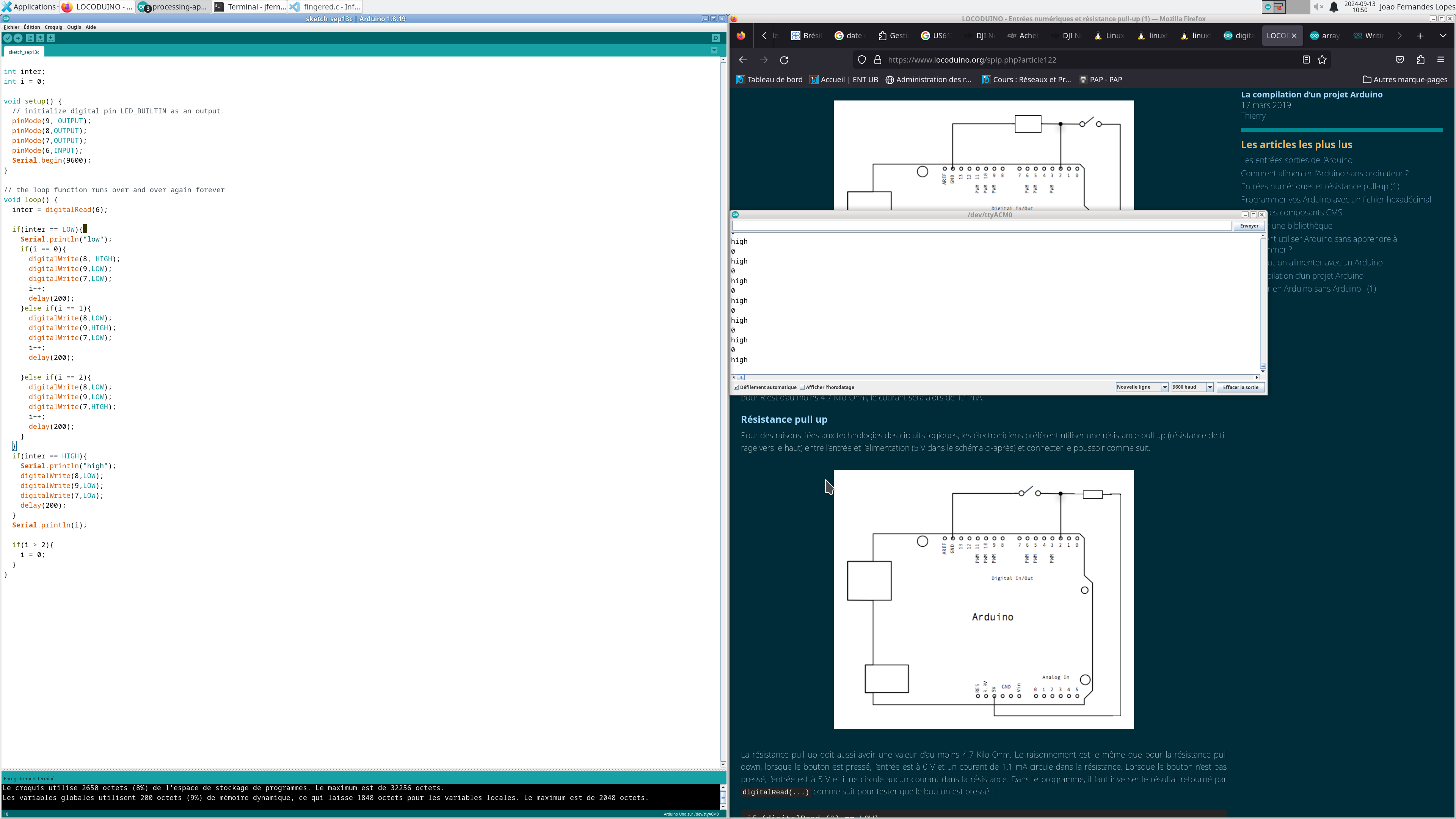Open the Firefox View icon
Screen dimensions: 1456x819
click(741, 36)
